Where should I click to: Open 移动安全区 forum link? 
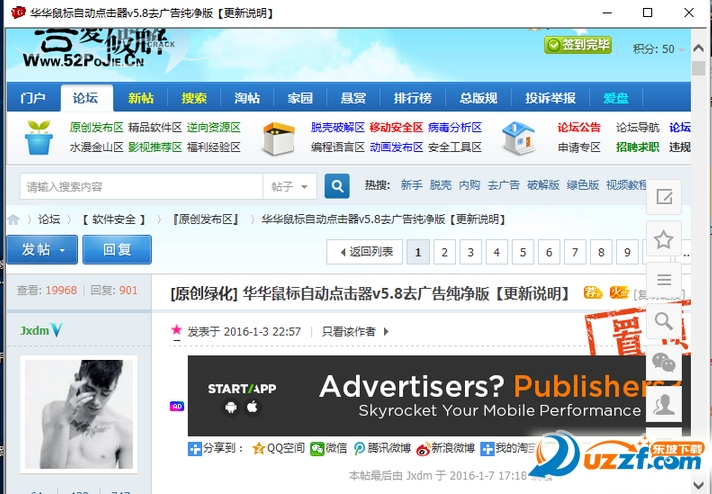pyautogui.click(x=396, y=128)
